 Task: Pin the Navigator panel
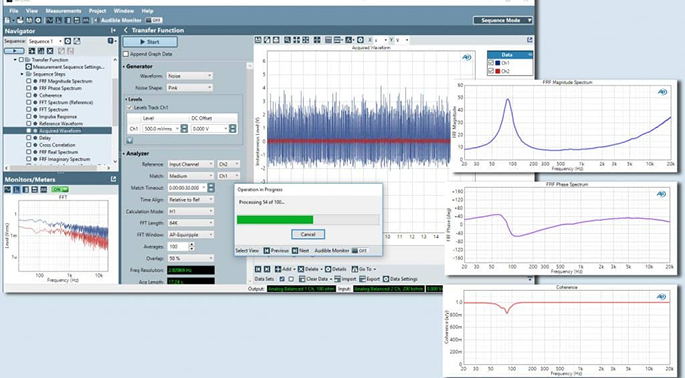click(113, 31)
